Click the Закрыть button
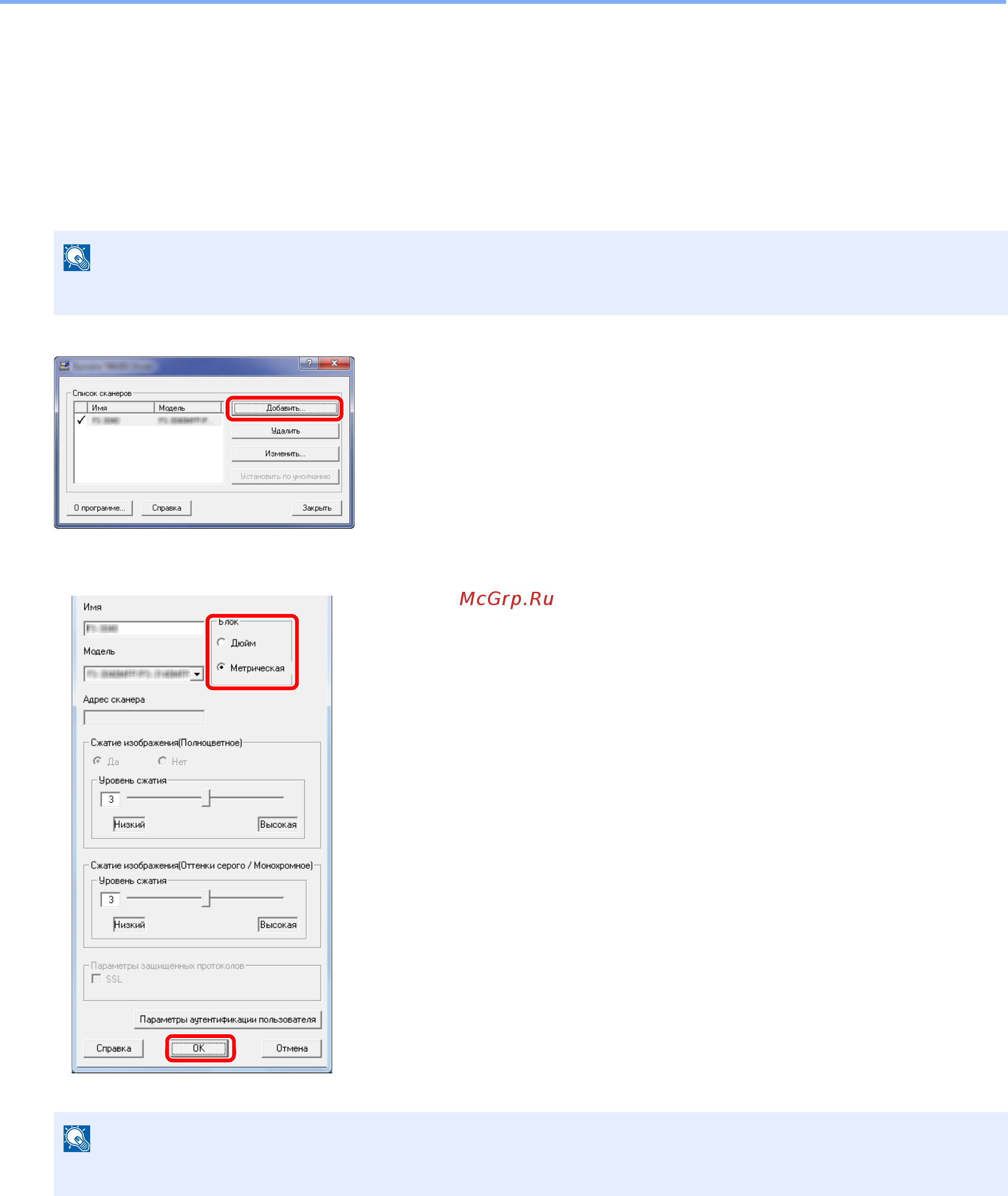Screen dimensions: 1008x1196 click(x=317, y=508)
